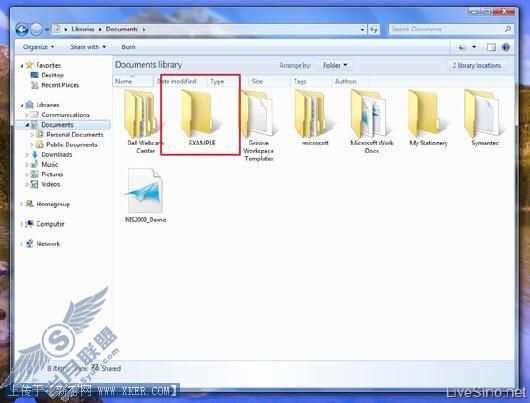Open the Share with dropdown menu
Screen dimensions: 530x403
coord(88,47)
